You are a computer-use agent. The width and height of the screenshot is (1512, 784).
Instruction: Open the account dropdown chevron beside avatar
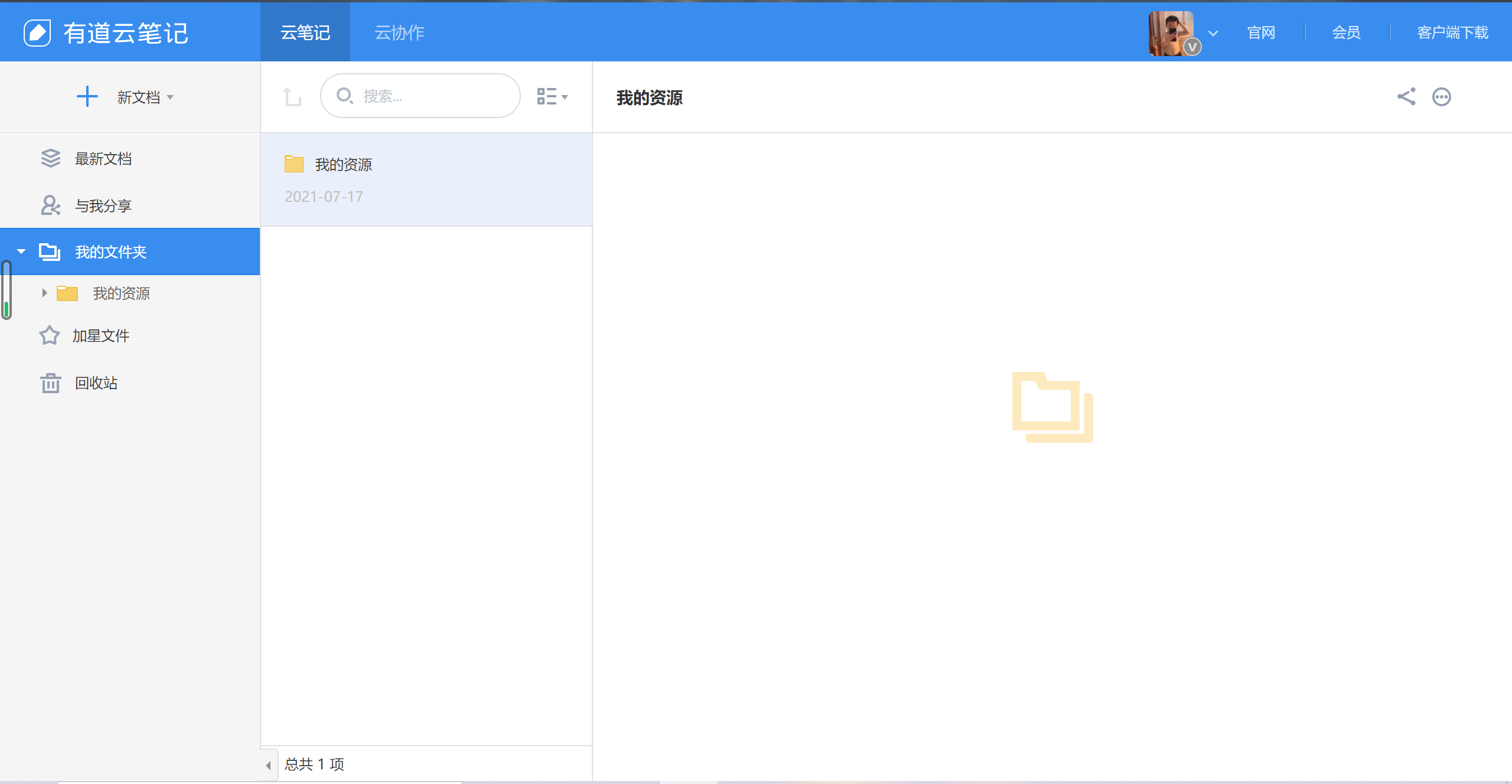point(1213,33)
